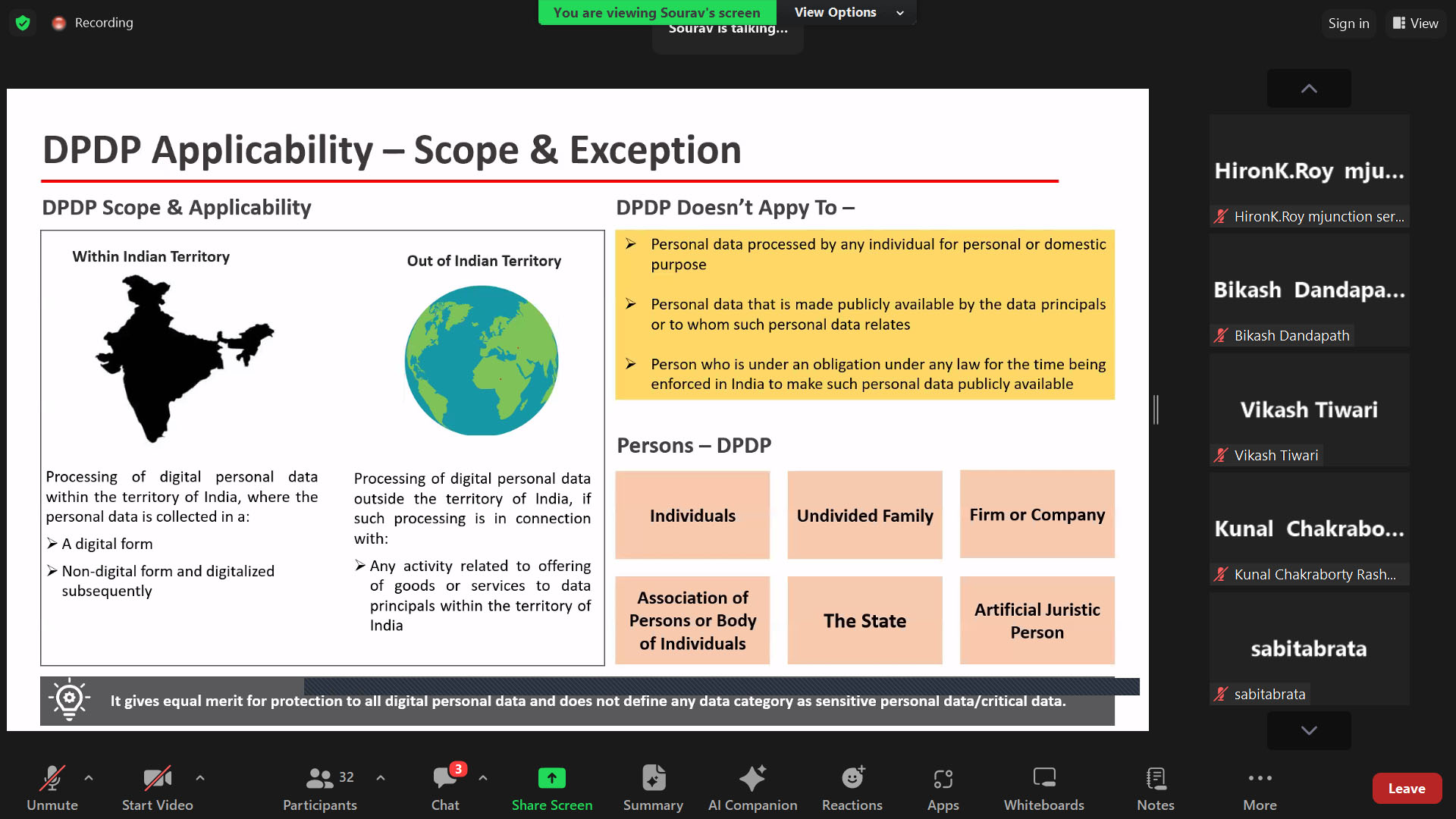The width and height of the screenshot is (1456, 819).
Task: Open the More menu
Action: click(1260, 788)
